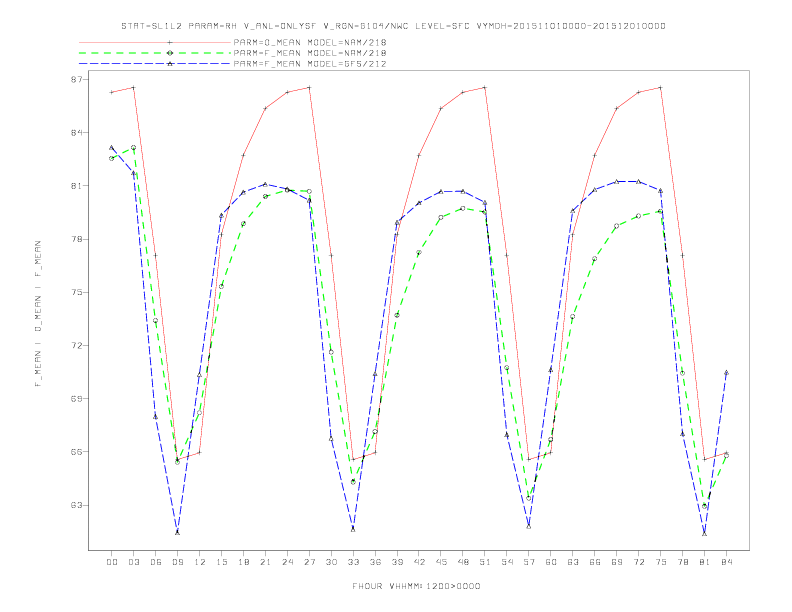Click y-axis tick label 66
Image resolution: width=792 pixels, height=612 pixels.
pyautogui.click(x=78, y=452)
